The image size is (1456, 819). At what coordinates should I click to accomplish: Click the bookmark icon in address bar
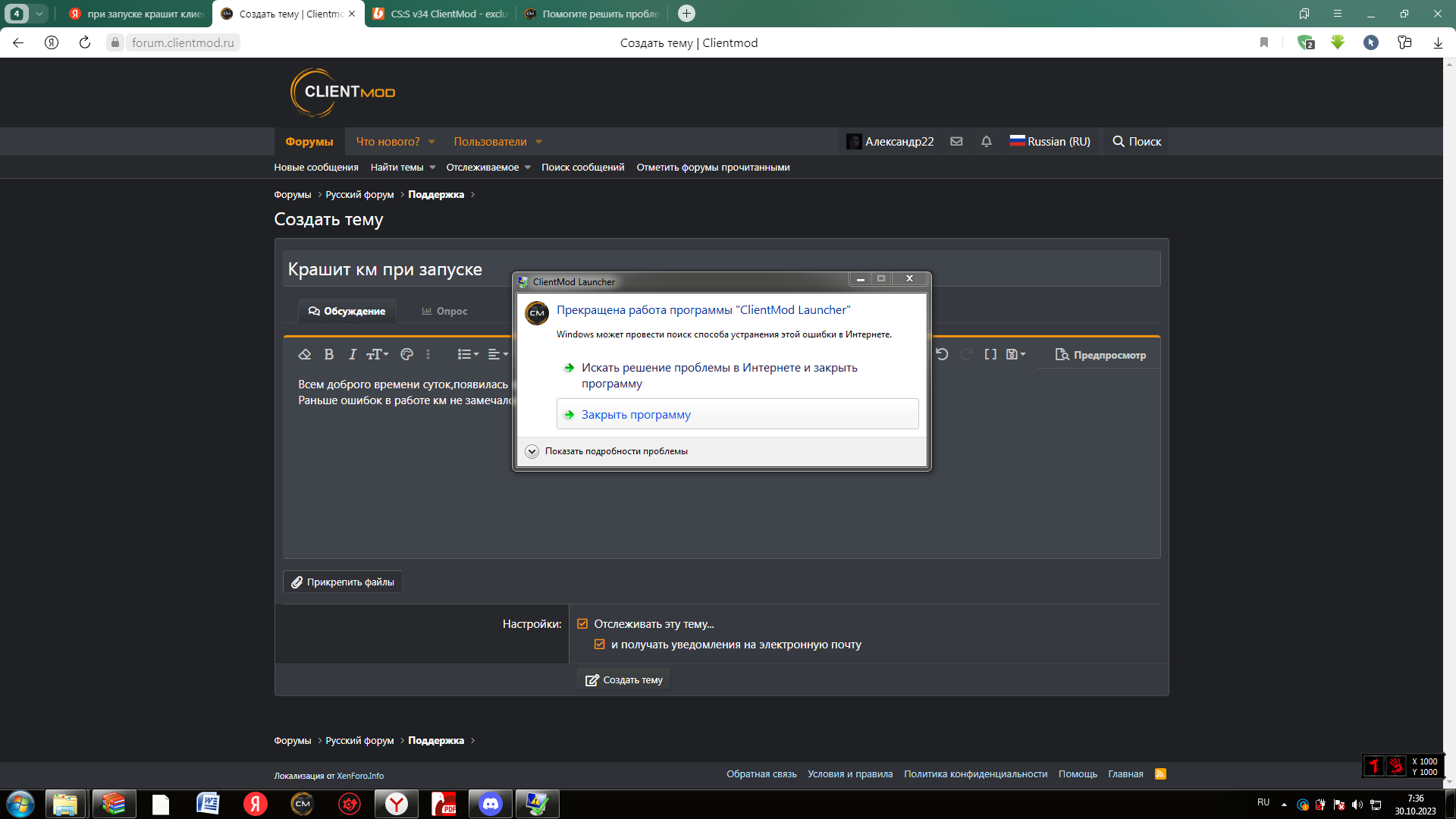coord(1264,42)
